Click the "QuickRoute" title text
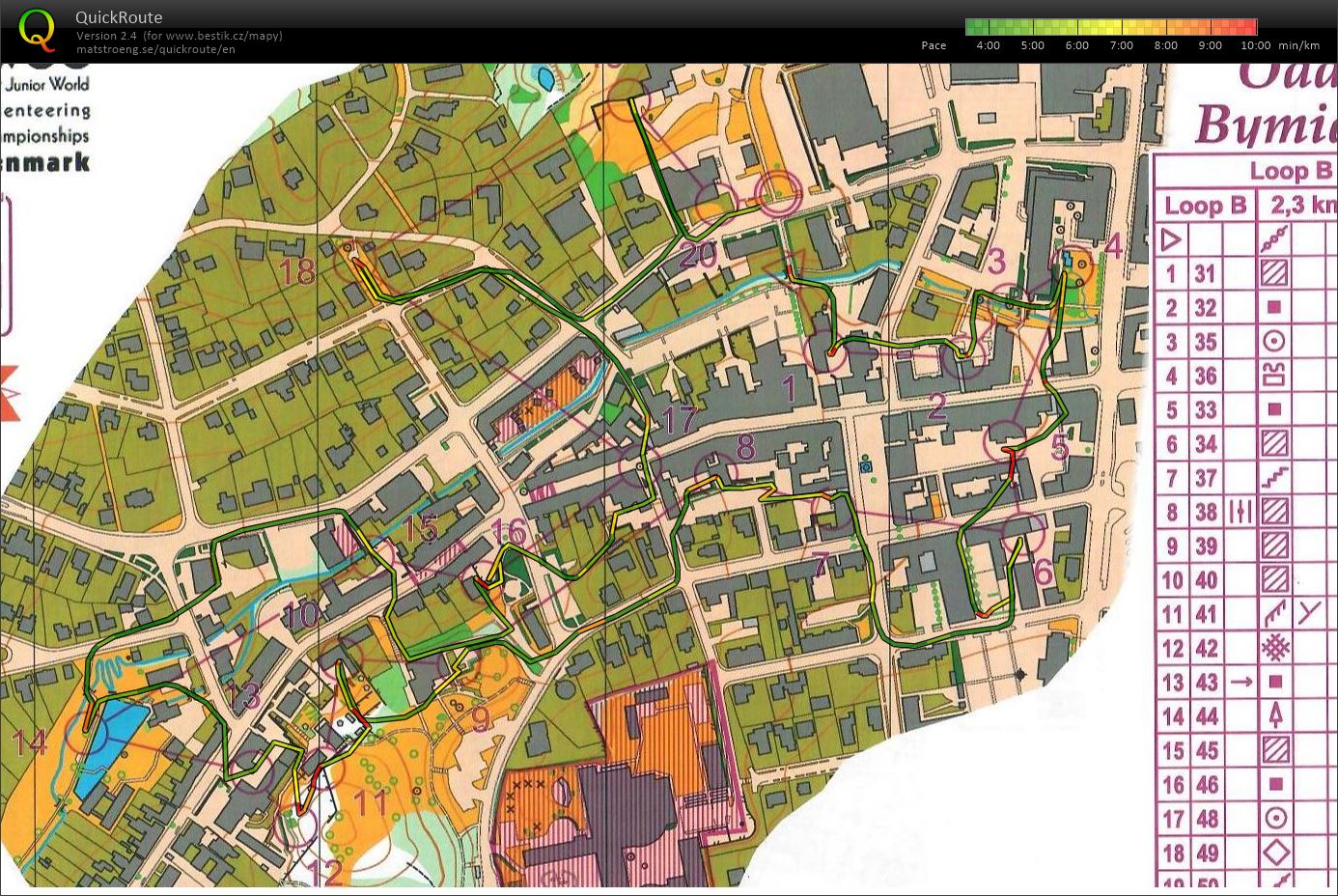Image resolution: width=1338 pixels, height=896 pixels. (119, 17)
